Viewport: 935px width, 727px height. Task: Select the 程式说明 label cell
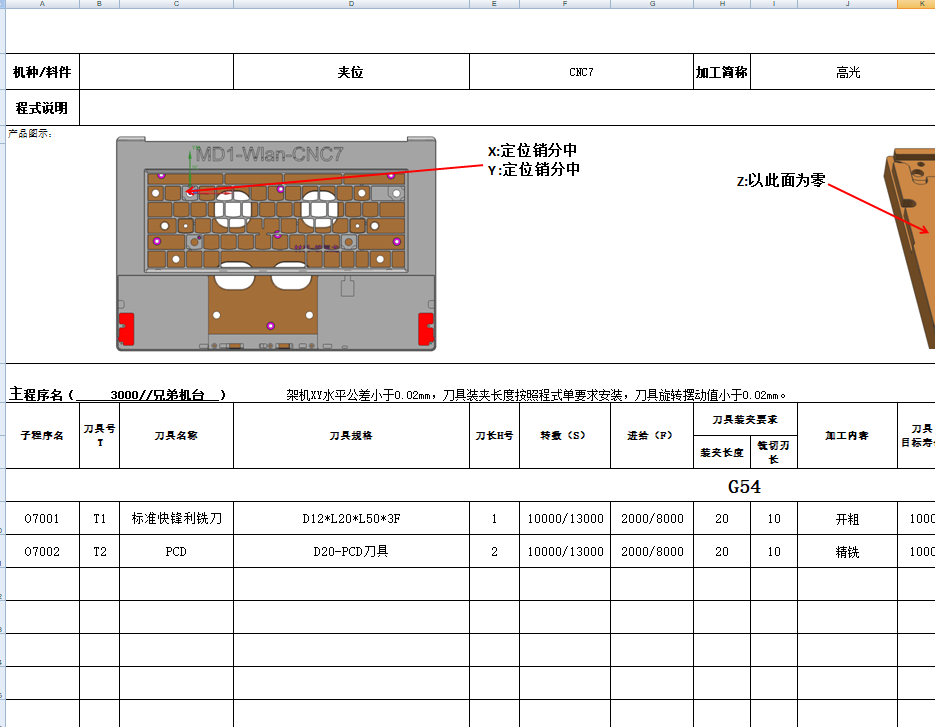(x=43, y=107)
